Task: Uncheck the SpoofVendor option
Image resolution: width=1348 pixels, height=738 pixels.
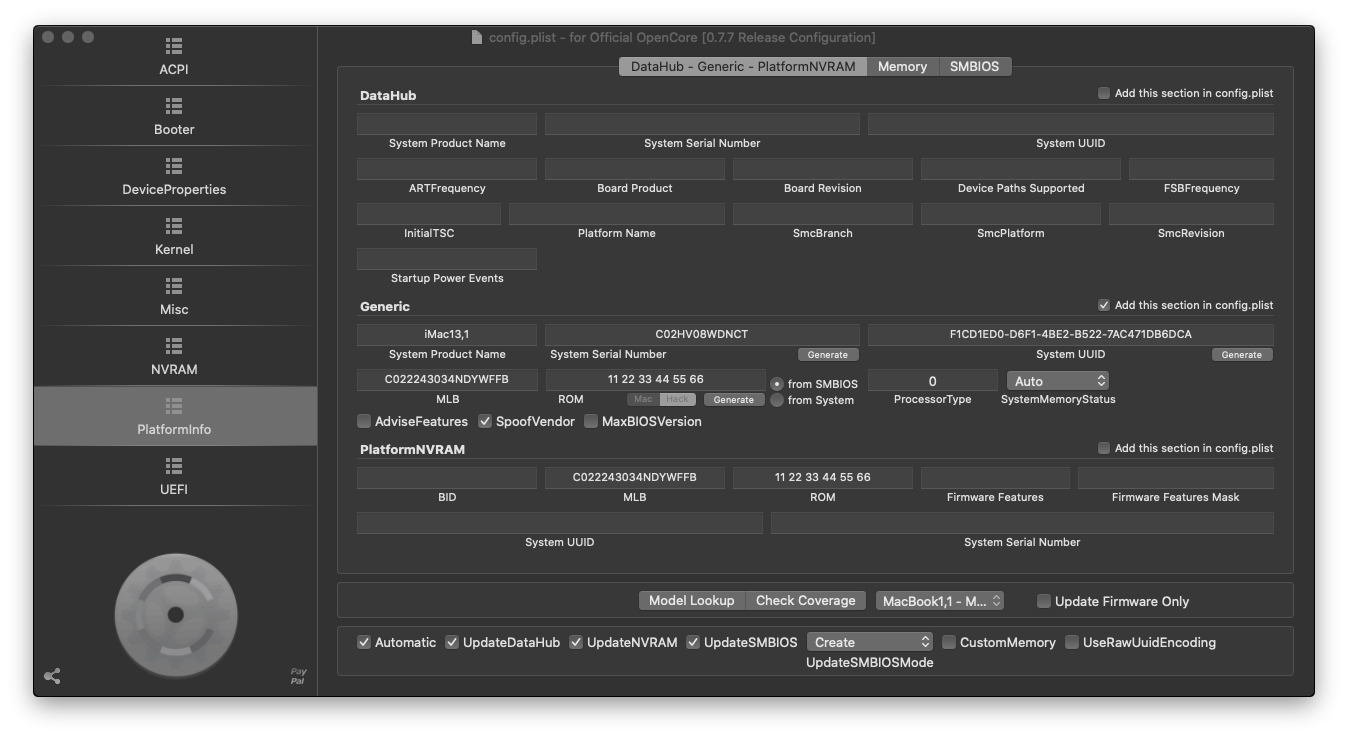Action: coord(486,421)
